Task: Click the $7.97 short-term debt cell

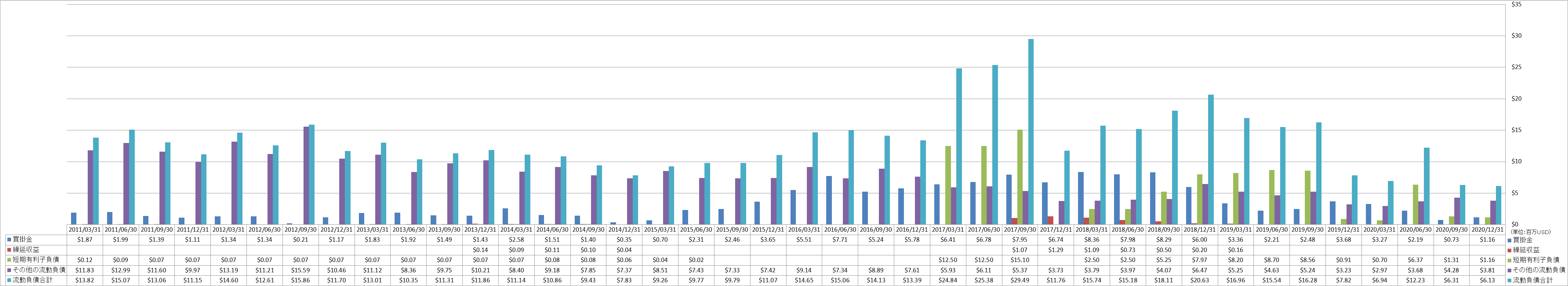Action: [1200, 260]
